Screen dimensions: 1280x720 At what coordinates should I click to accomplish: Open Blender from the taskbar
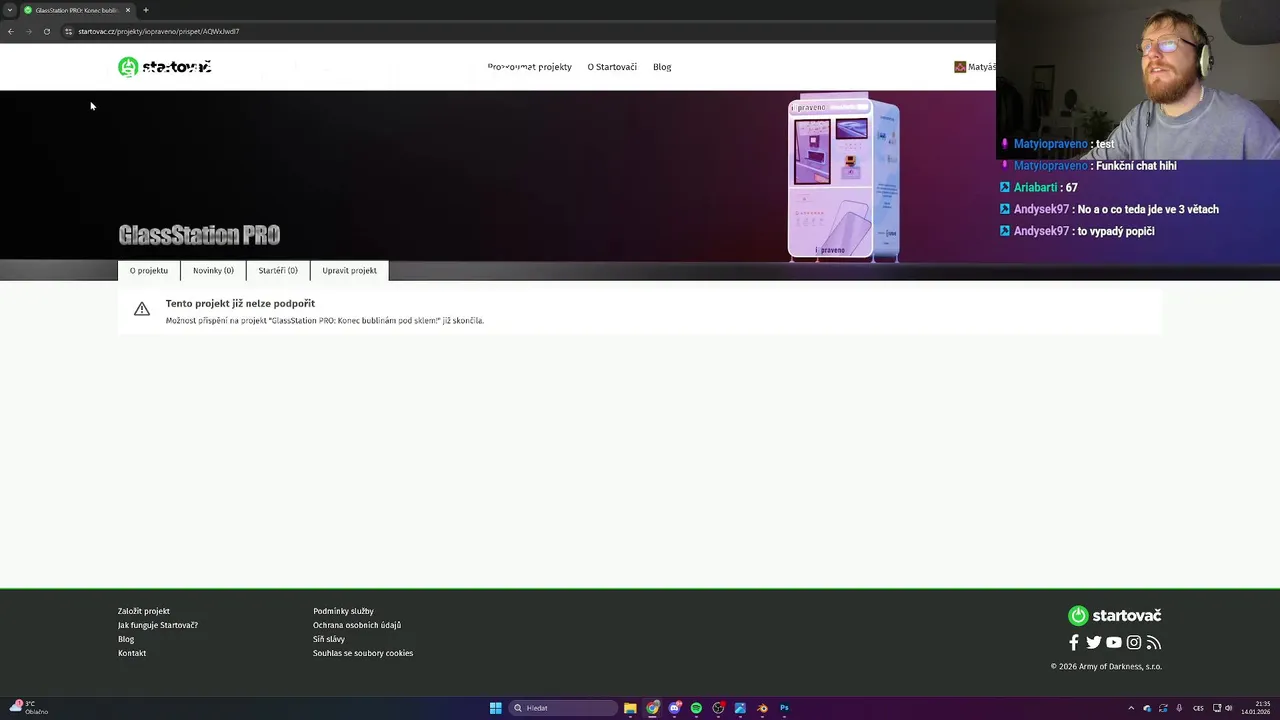tap(762, 708)
